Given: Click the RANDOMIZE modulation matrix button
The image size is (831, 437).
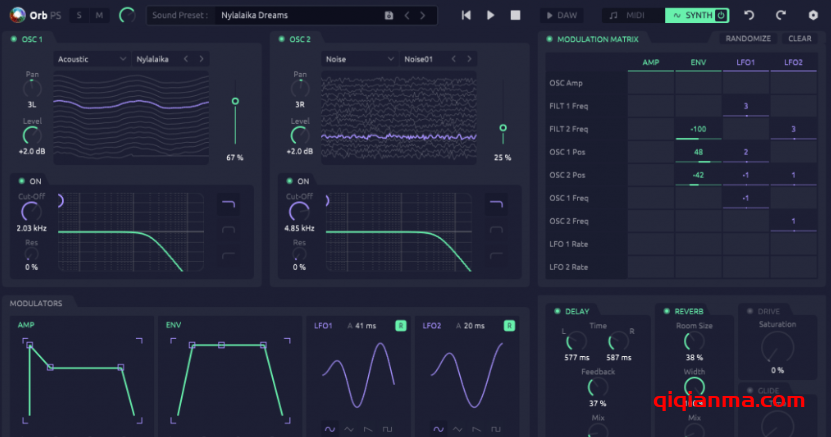Looking at the screenshot, I should [748, 38].
